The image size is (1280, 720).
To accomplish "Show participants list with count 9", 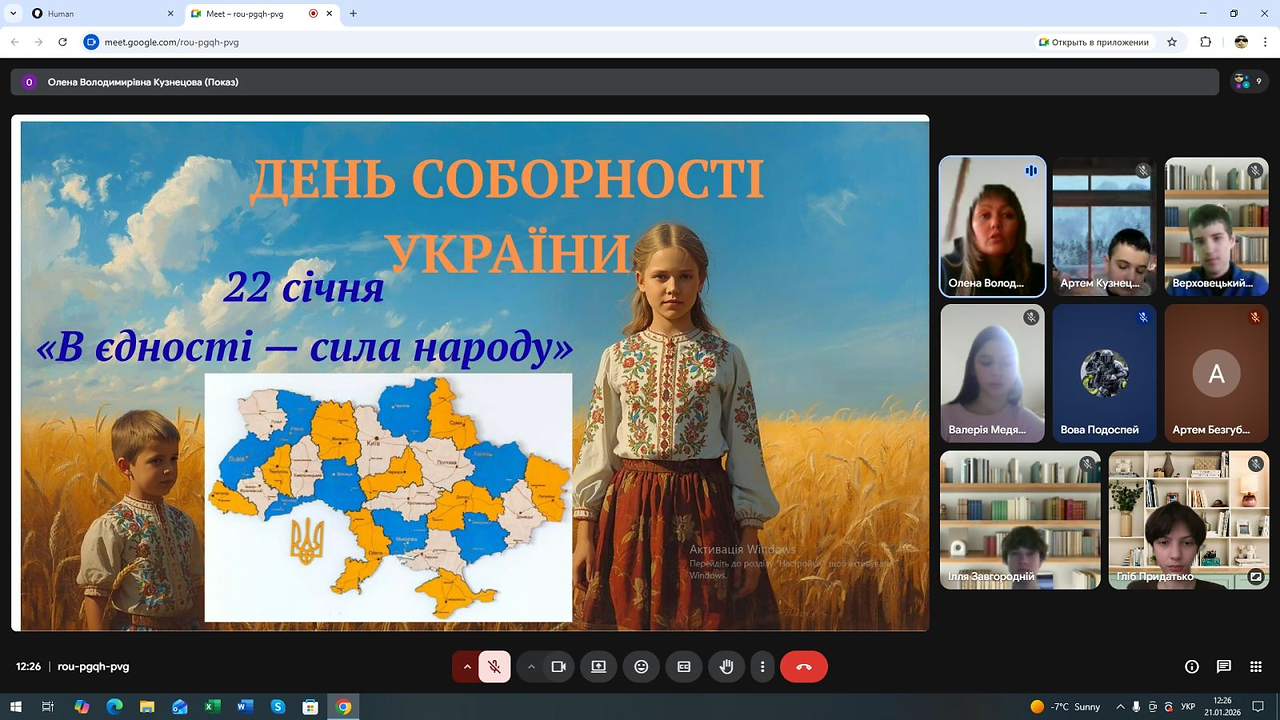I will click(1247, 82).
